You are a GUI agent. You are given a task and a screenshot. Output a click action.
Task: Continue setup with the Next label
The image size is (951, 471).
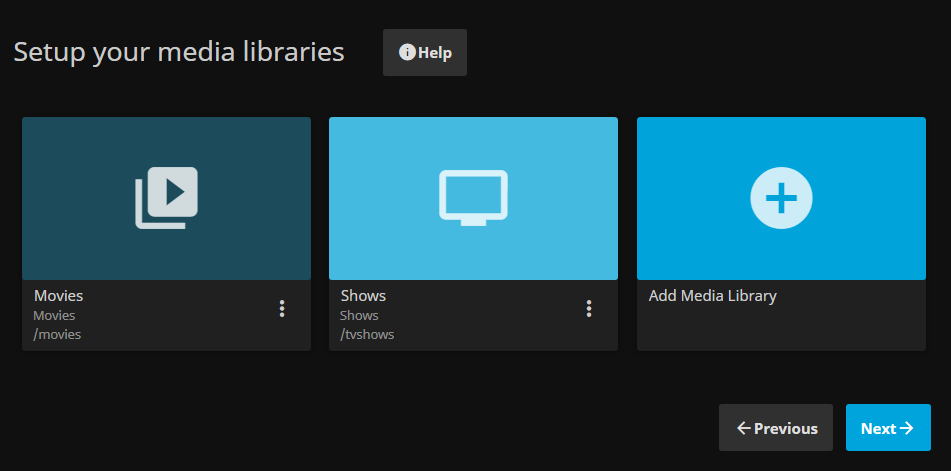(878, 428)
